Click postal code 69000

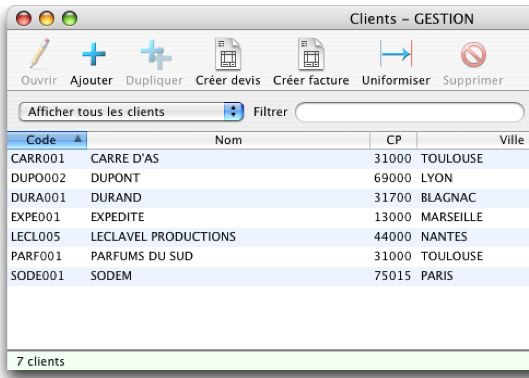[x=393, y=178]
